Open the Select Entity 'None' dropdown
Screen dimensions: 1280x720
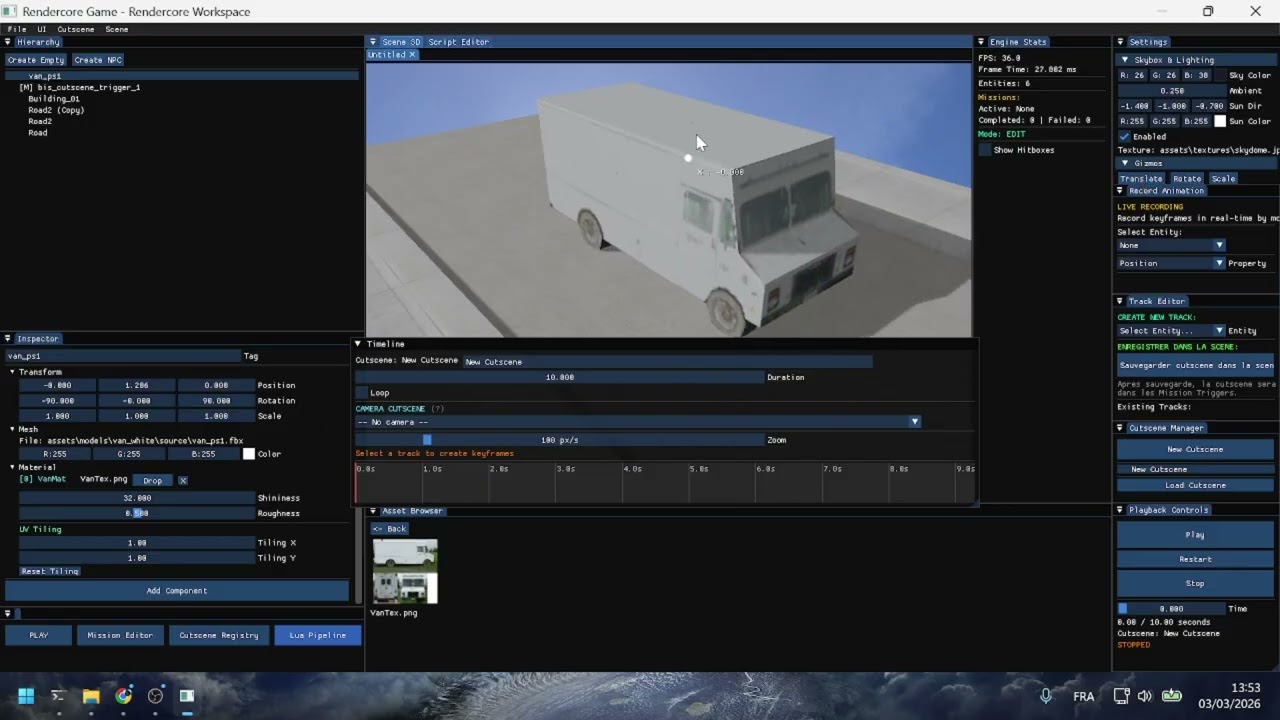[x=1171, y=245]
